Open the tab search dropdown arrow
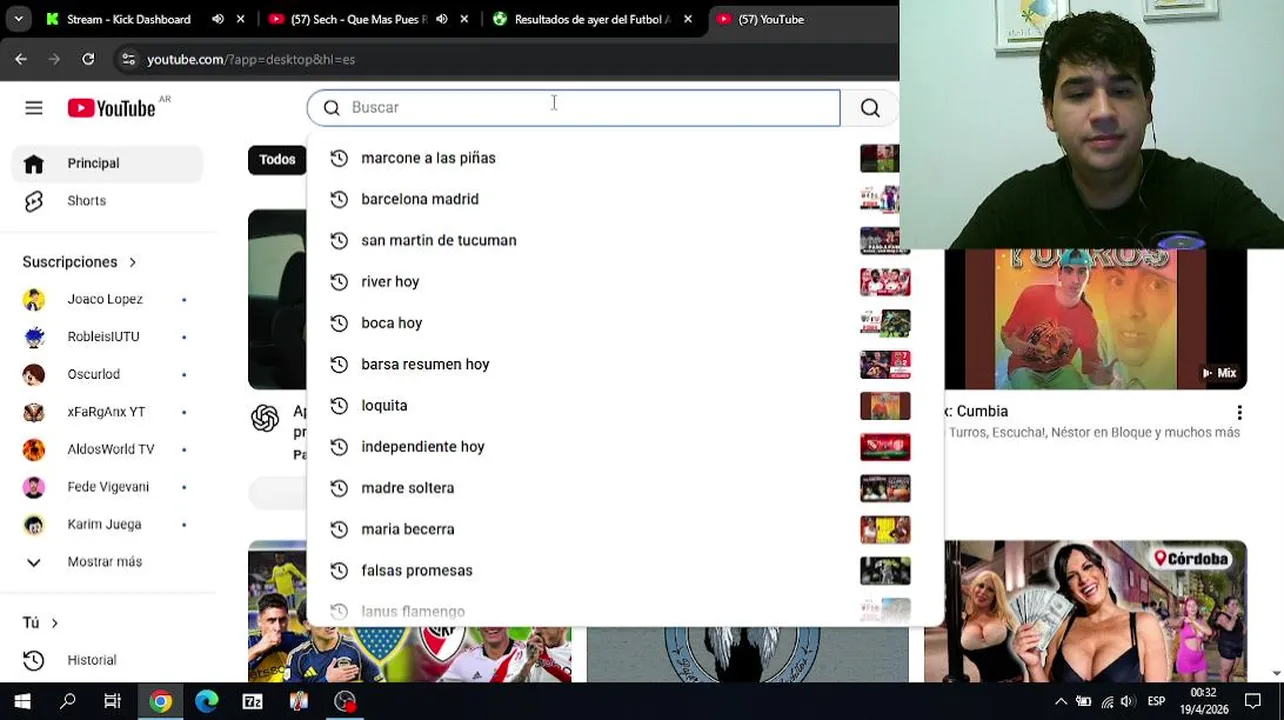 18,19
